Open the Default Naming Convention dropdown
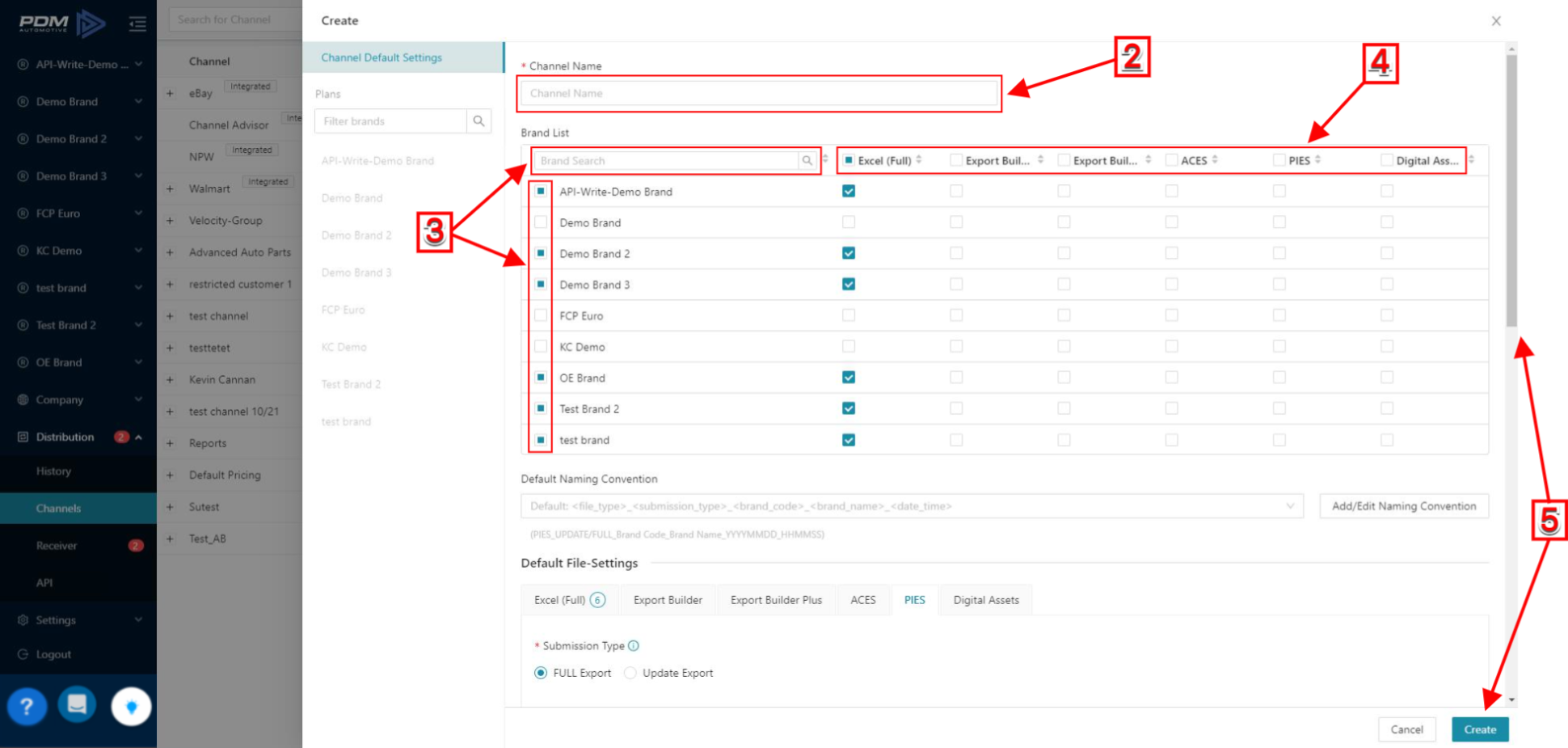 click(x=912, y=506)
